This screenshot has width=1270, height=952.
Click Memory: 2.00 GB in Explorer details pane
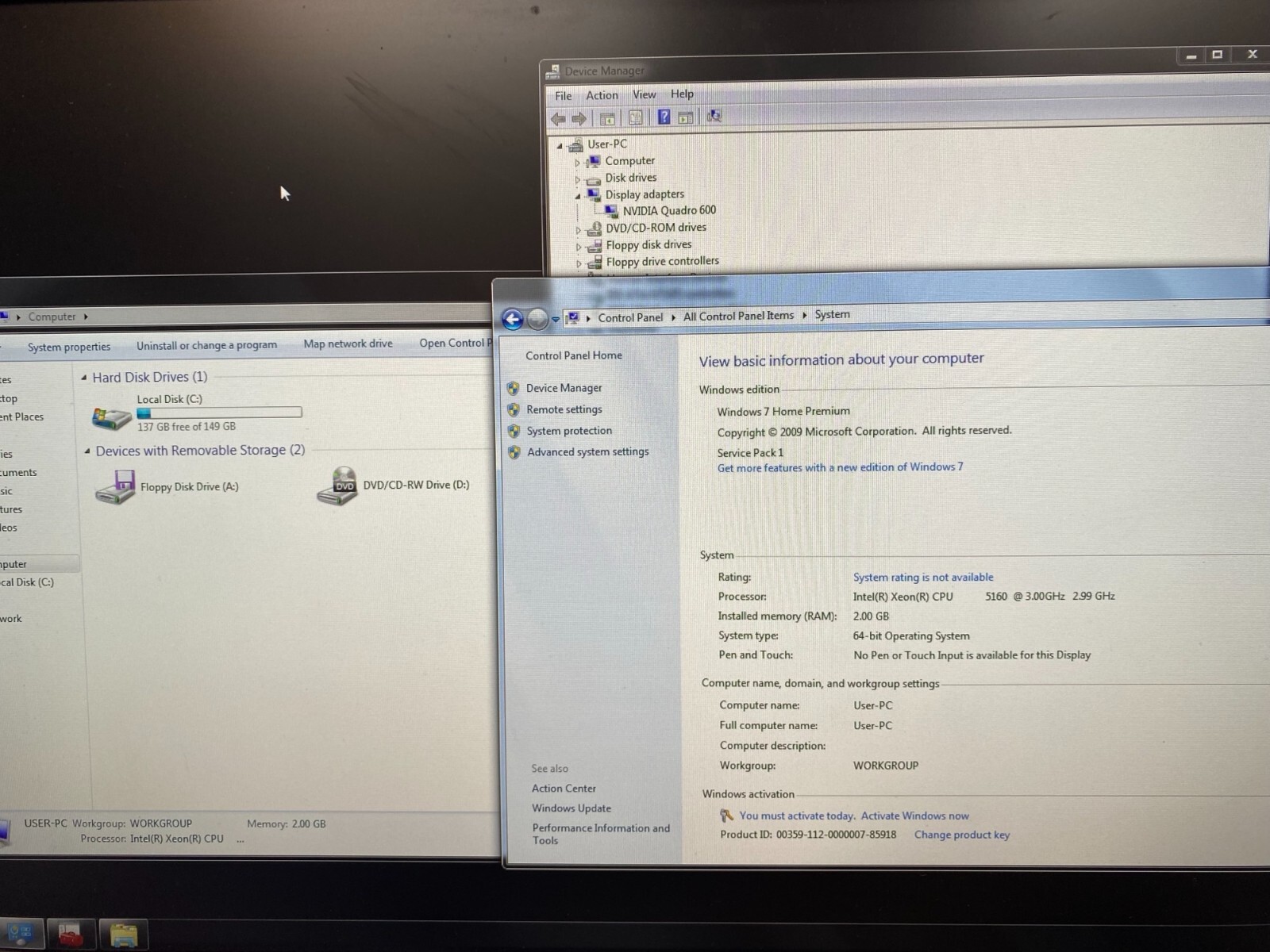coord(286,824)
